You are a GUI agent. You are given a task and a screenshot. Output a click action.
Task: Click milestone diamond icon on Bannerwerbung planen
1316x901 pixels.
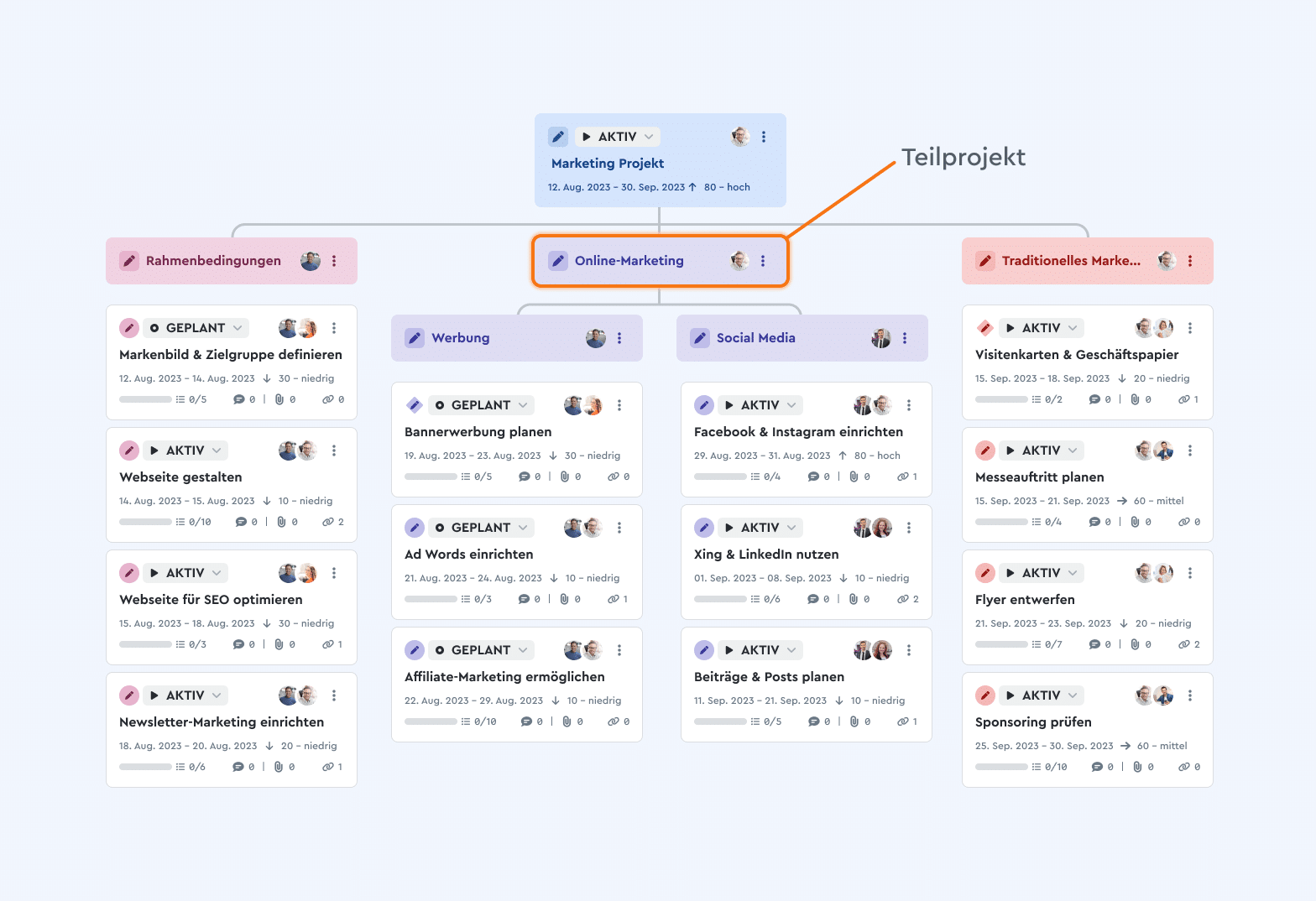(415, 405)
